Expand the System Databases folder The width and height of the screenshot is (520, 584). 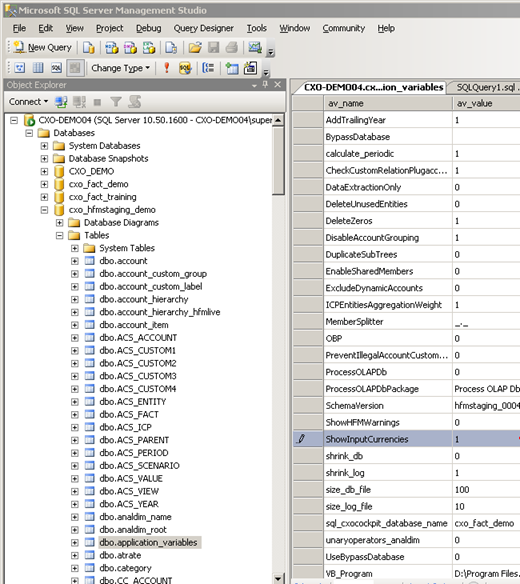pos(44,146)
